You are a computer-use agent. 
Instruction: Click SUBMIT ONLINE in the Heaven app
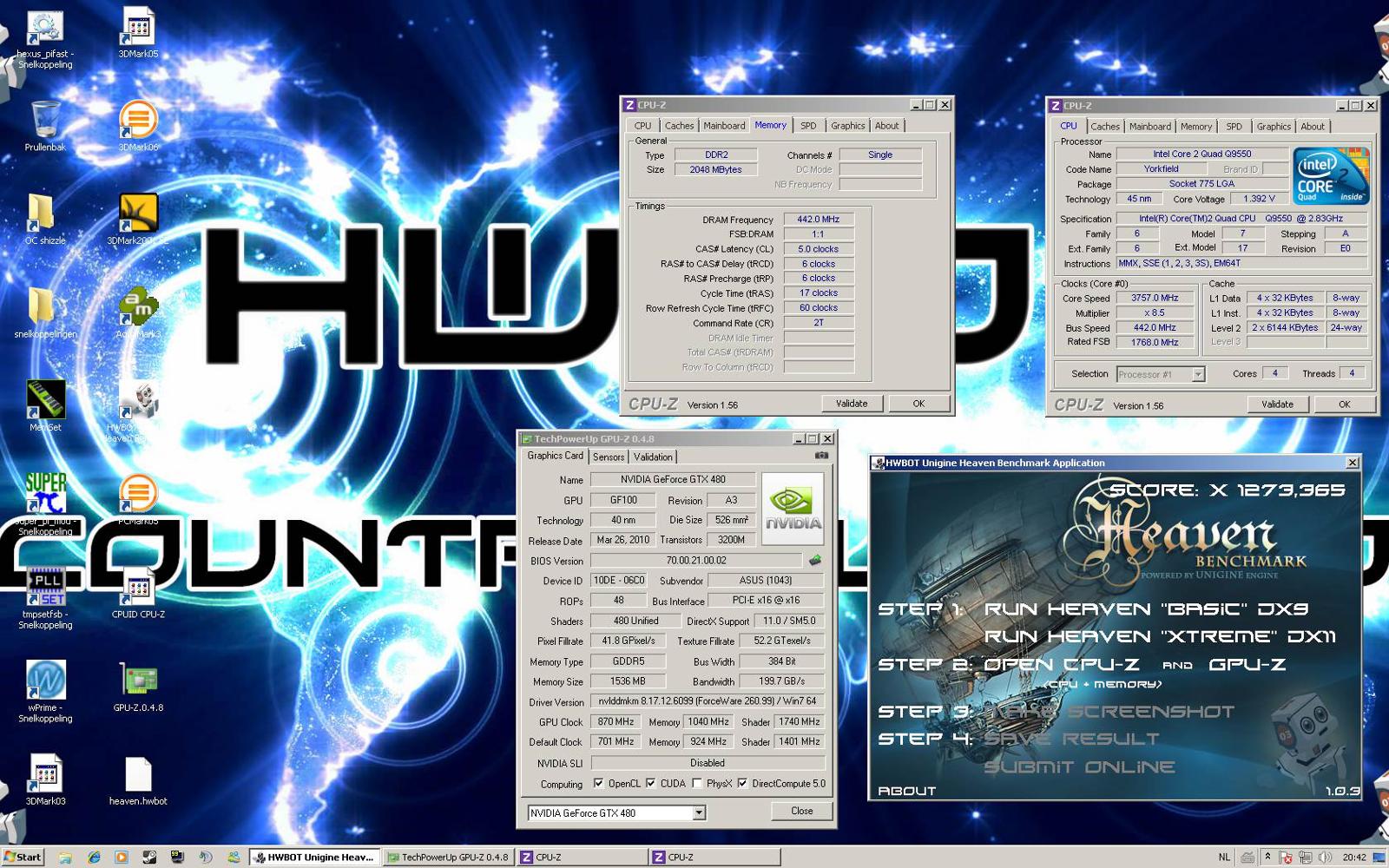1079,767
